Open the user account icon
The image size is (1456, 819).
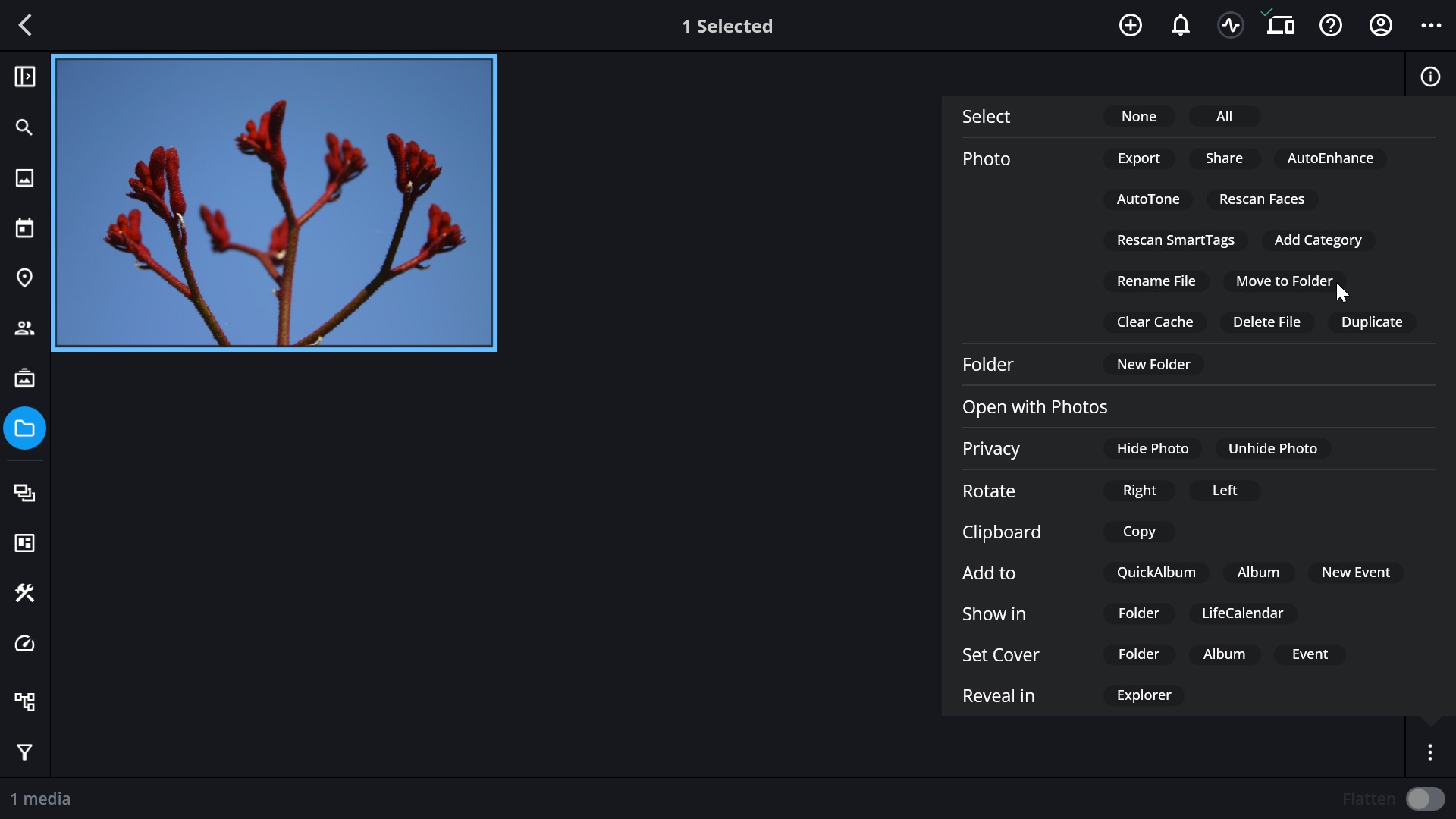pos(1380,25)
